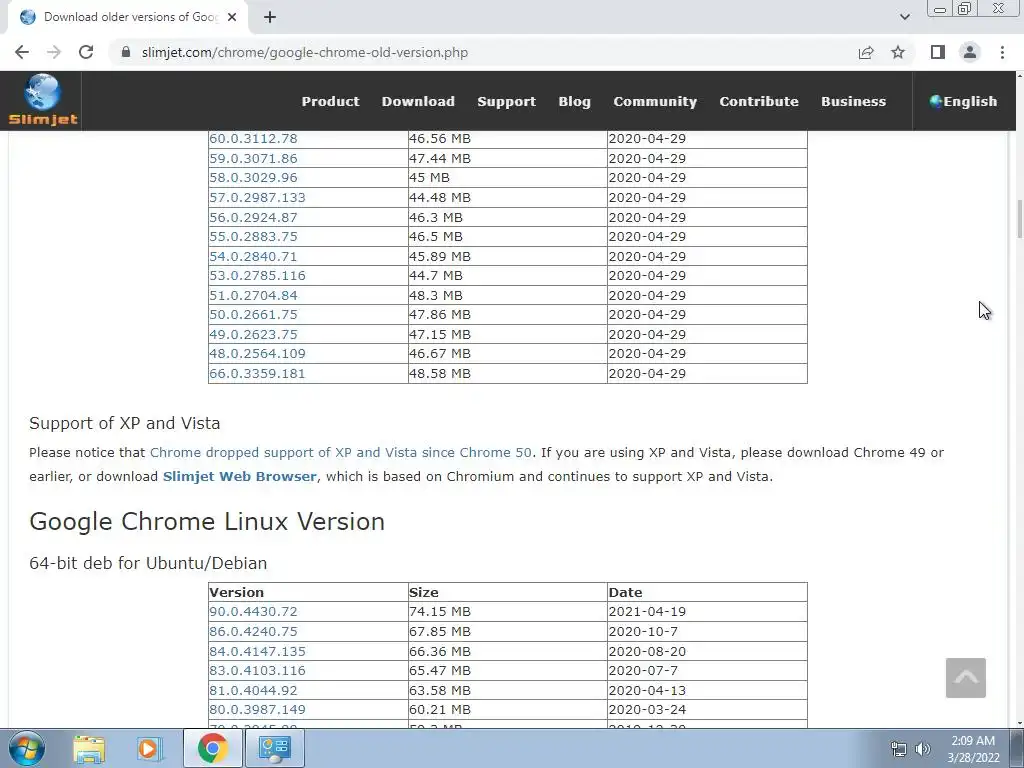The height and width of the screenshot is (768, 1024).
Task: Download Linux version 90.0.4430.72
Action: click(253, 612)
